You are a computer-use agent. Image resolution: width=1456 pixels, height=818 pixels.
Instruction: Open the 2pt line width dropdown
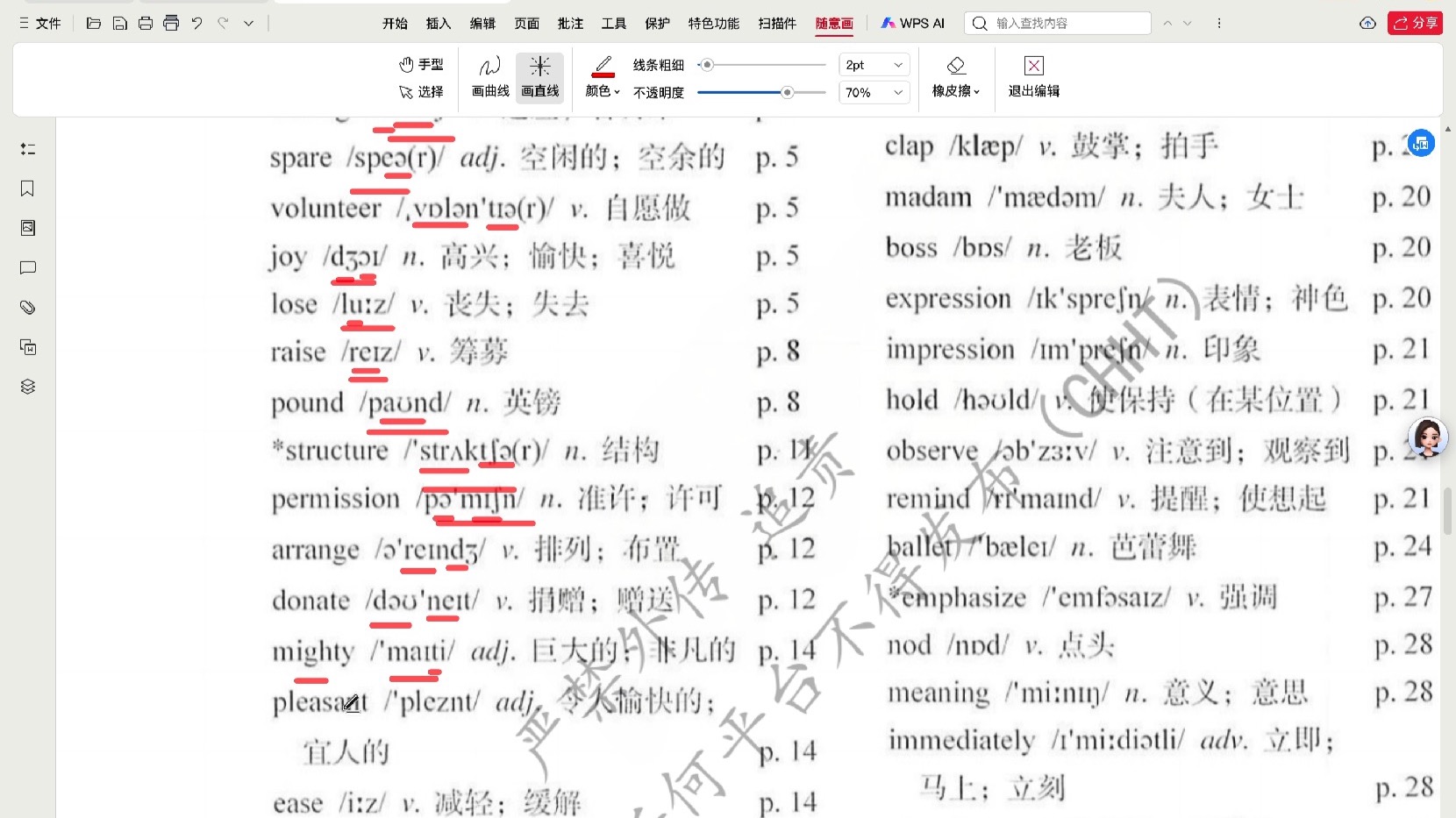coord(874,65)
